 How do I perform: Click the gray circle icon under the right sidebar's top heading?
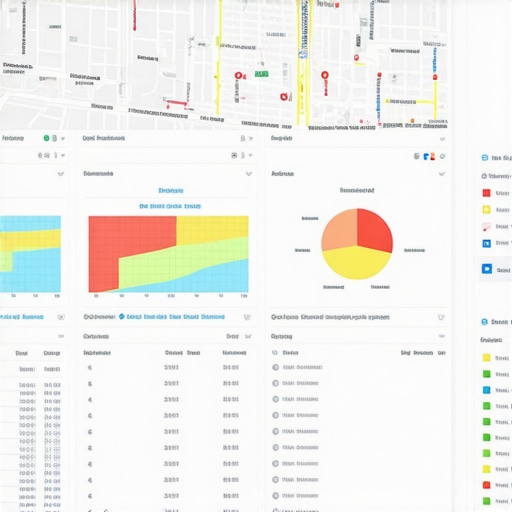(484, 176)
